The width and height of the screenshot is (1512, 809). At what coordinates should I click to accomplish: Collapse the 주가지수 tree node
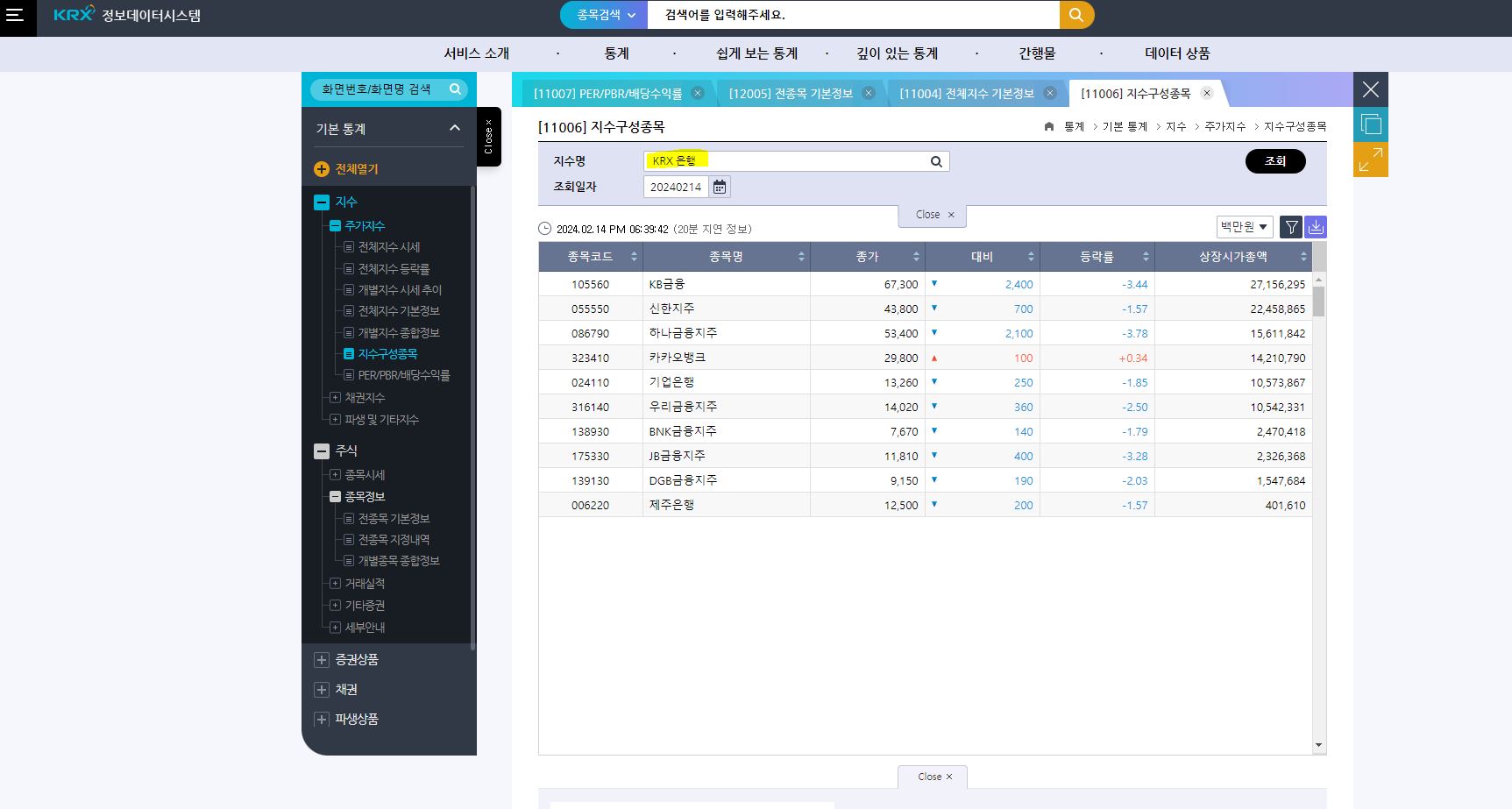(335, 226)
